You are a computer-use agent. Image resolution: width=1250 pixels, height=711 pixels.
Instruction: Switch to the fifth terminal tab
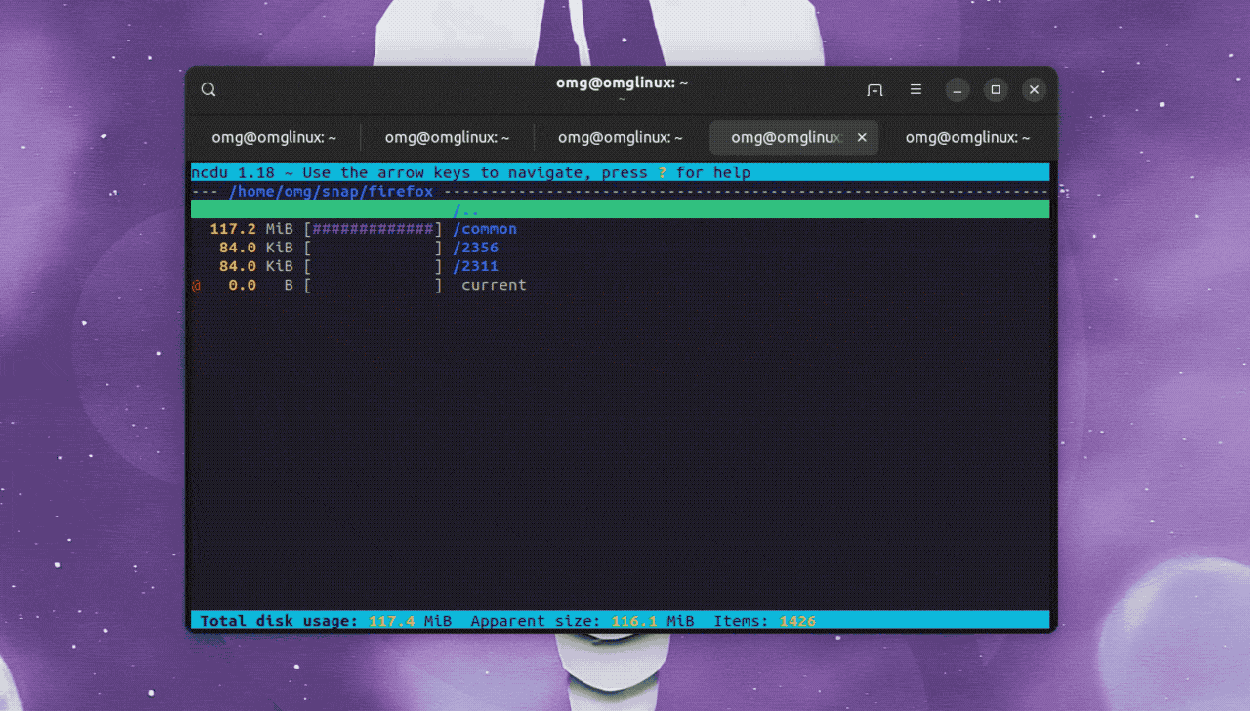(967, 138)
